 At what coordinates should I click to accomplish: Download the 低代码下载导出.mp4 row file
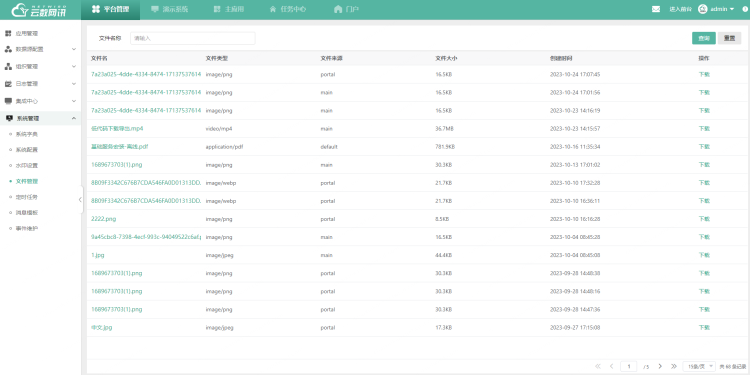pos(704,129)
